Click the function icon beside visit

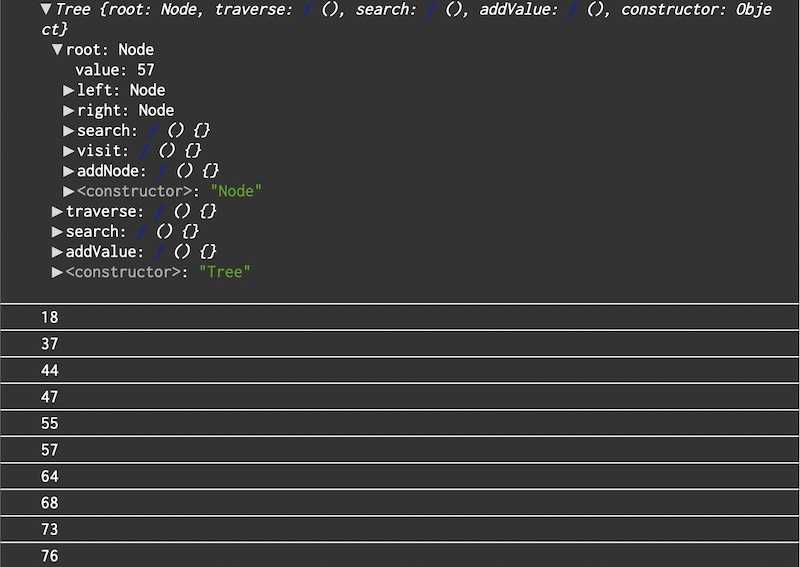point(150,151)
